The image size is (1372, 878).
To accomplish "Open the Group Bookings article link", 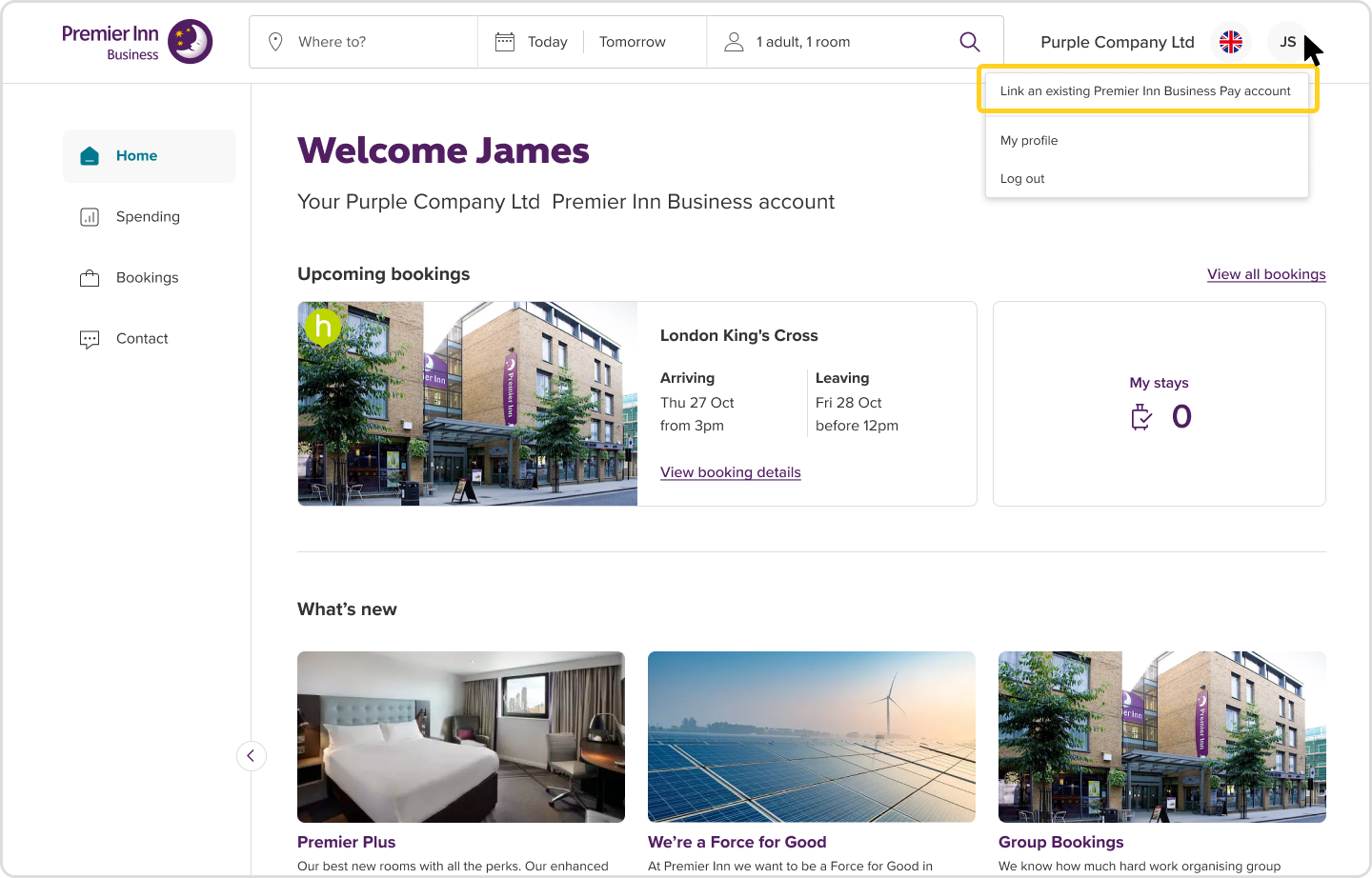I will [1061, 842].
